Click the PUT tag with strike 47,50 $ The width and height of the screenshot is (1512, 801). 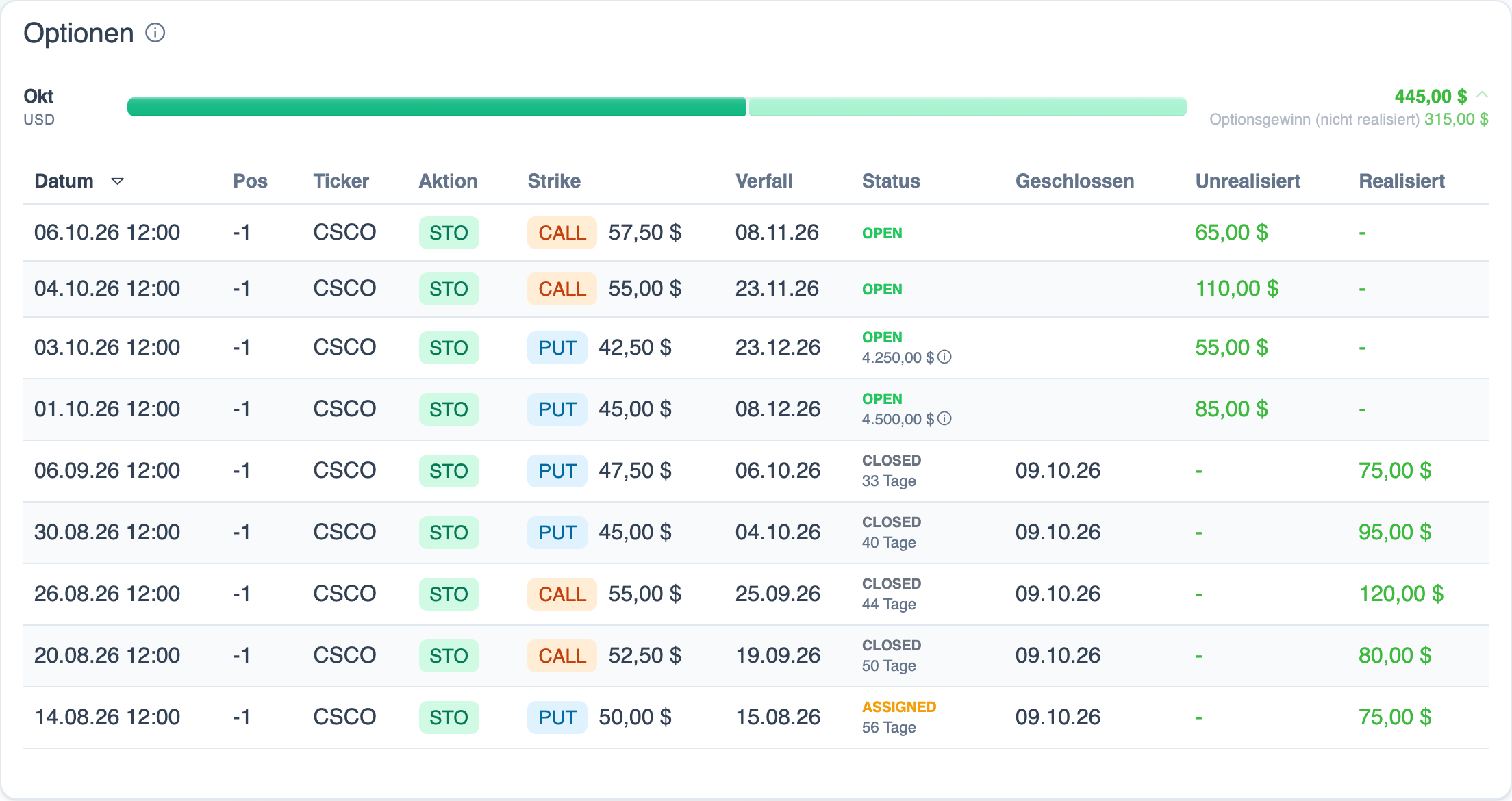(x=557, y=471)
